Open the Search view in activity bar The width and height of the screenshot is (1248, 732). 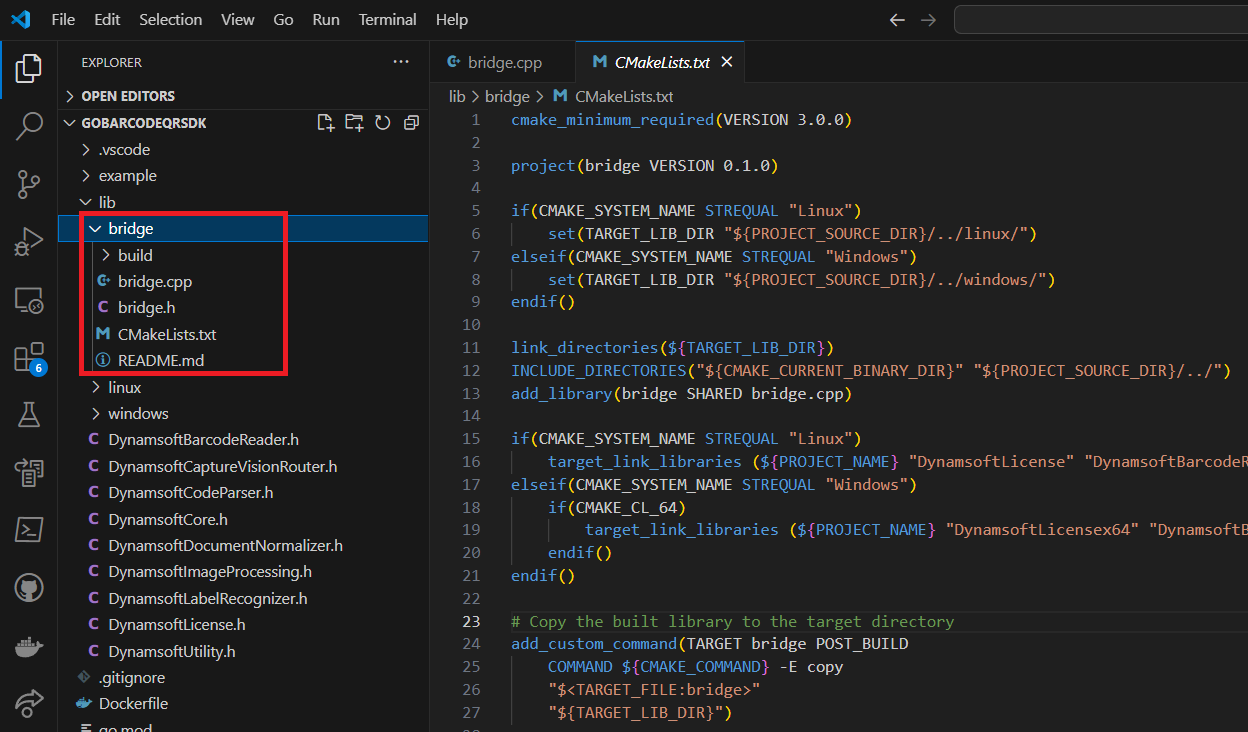point(29,126)
